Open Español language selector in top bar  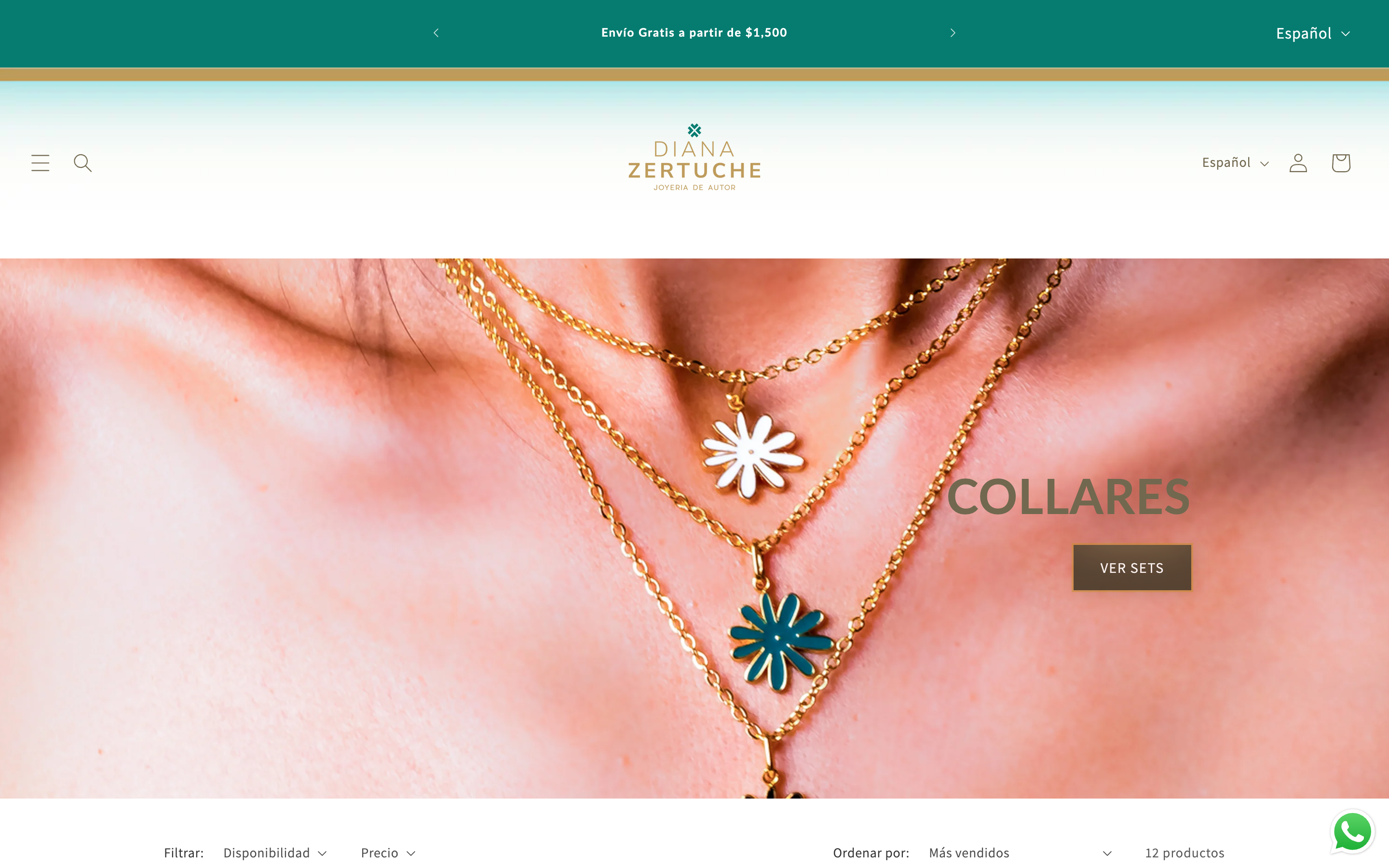pos(1313,33)
